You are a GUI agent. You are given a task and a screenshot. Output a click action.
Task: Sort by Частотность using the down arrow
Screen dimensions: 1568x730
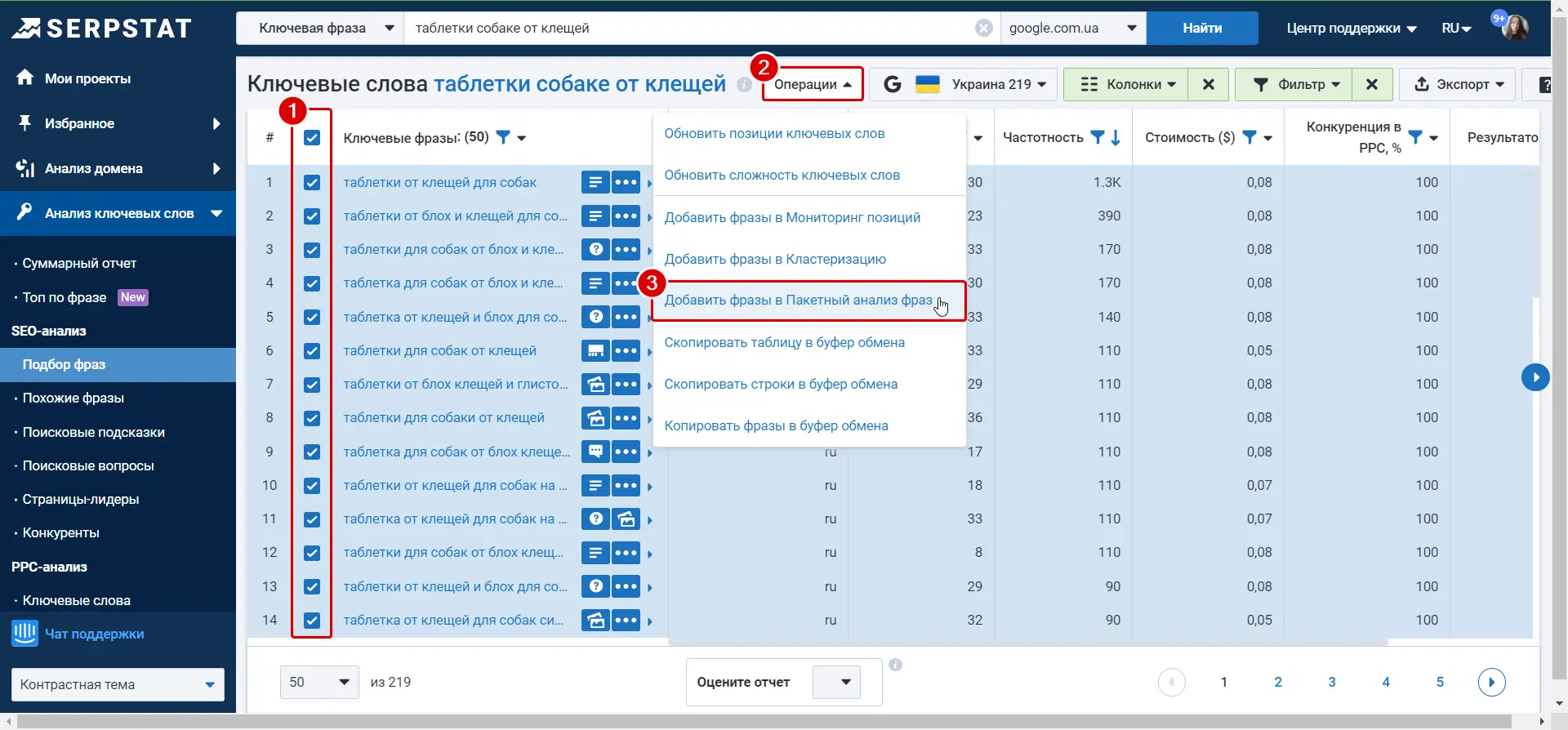pos(1116,137)
